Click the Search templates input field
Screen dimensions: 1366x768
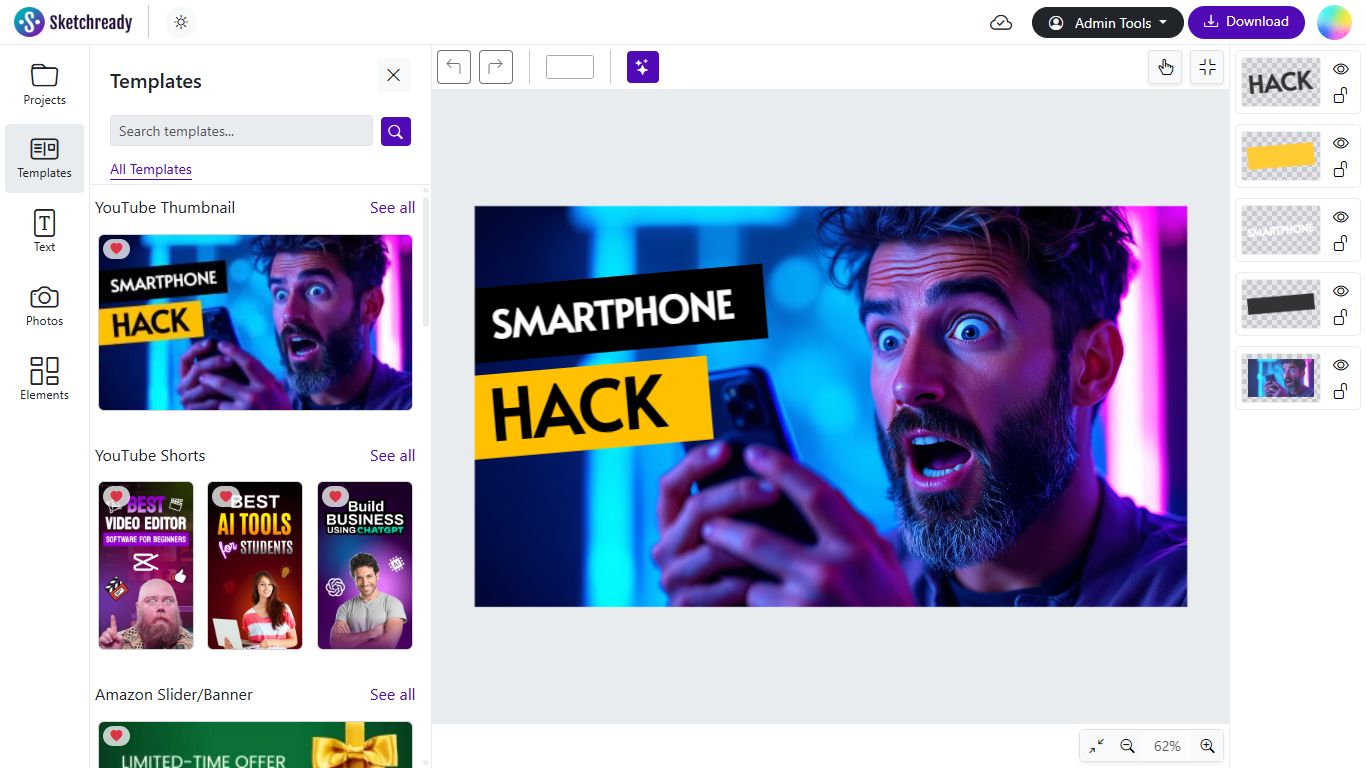[x=241, y=131]
